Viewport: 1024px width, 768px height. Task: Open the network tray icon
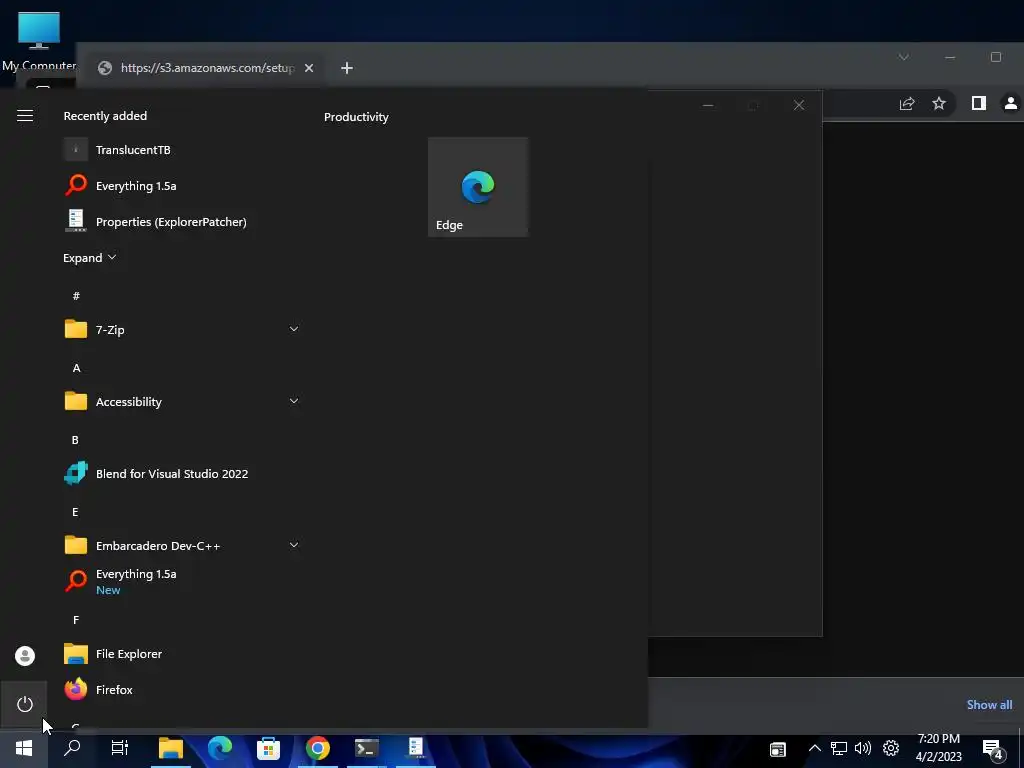tap(839, 748)
